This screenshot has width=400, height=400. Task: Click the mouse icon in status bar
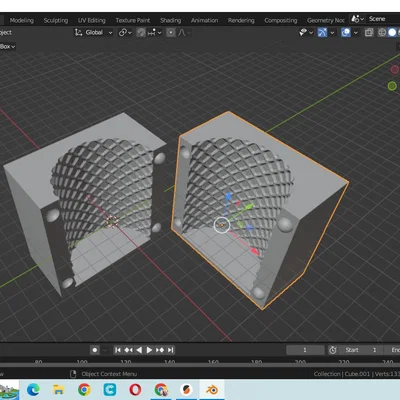73,374
